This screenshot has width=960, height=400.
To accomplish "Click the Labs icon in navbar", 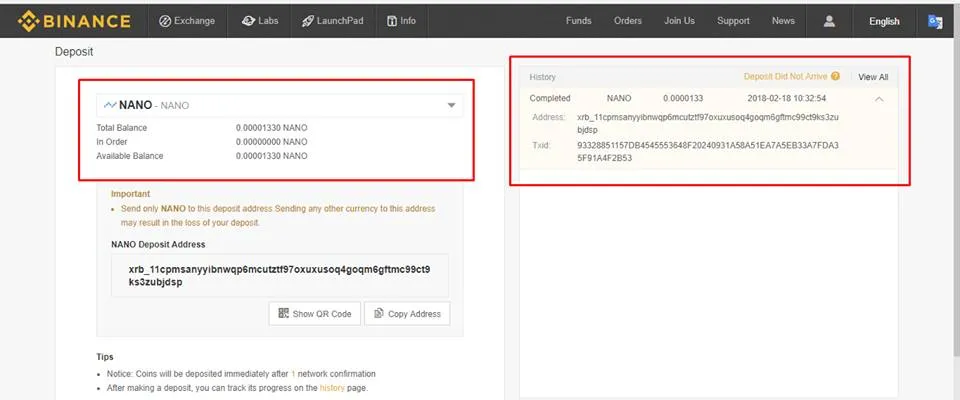I will 248,21.
